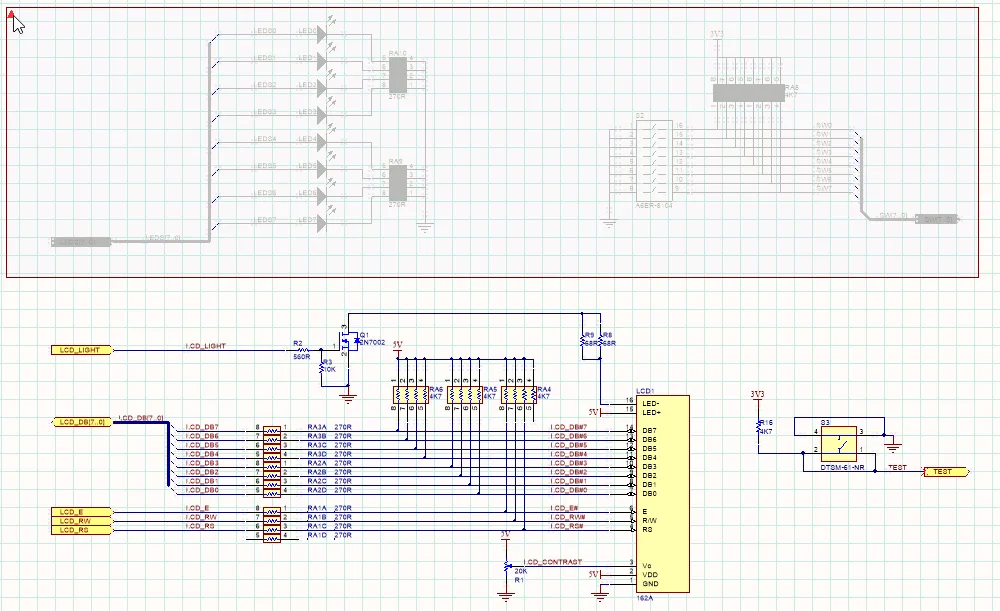The image size is (1000, 611).
Task: Click the LCD1 designator text
Action: click(645, 391)
